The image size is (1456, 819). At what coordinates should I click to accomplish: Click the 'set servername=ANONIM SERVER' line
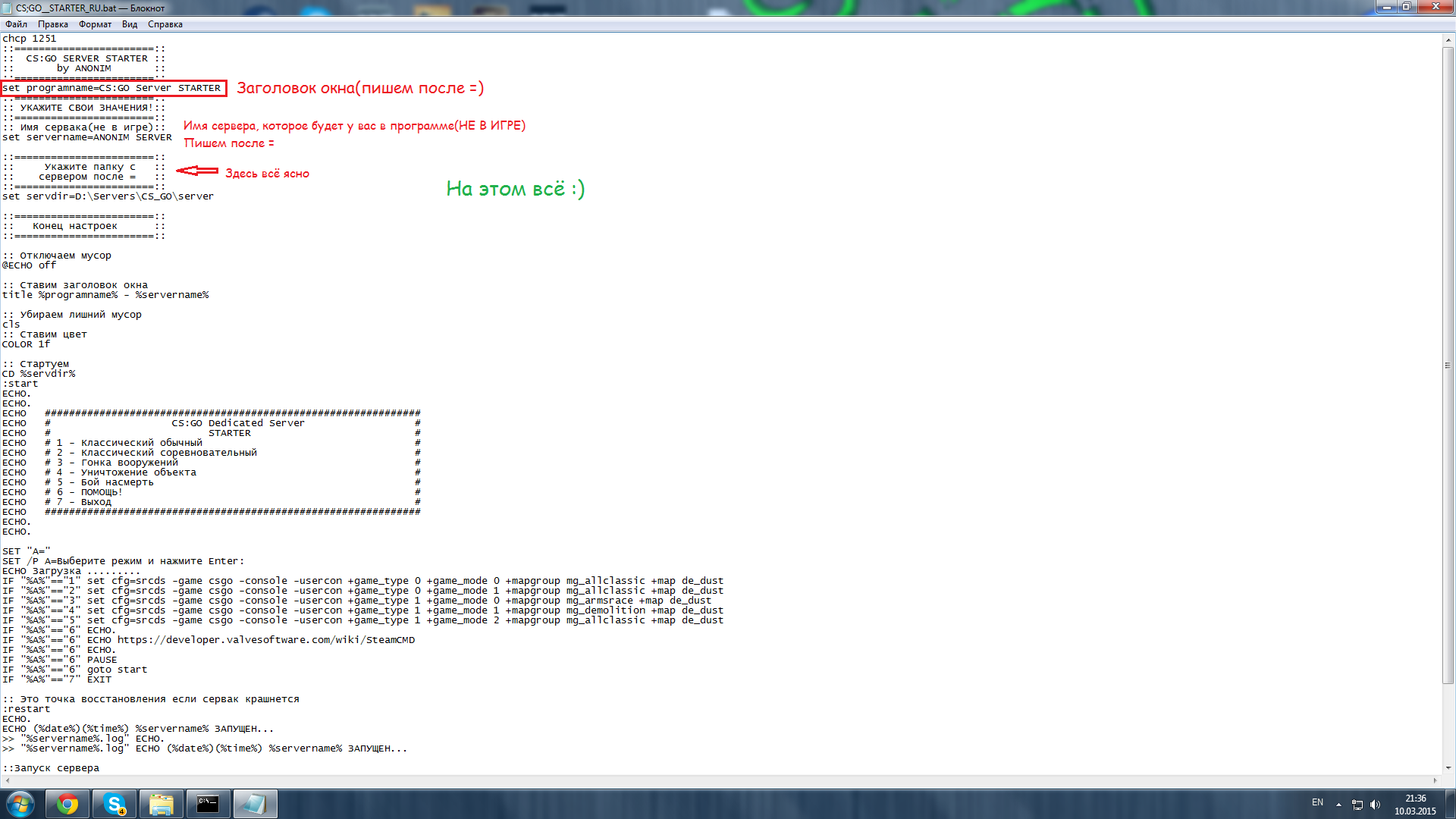coord(87,137)
